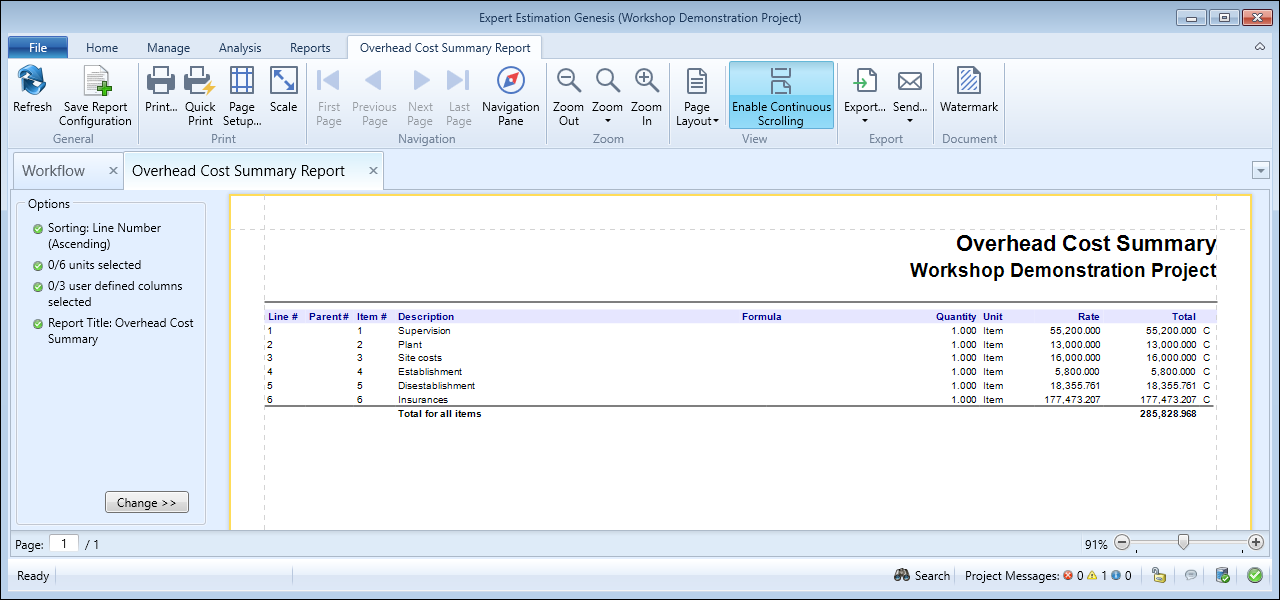
Task: Add a Watermark to the document
Action: (x=968, y=82)
